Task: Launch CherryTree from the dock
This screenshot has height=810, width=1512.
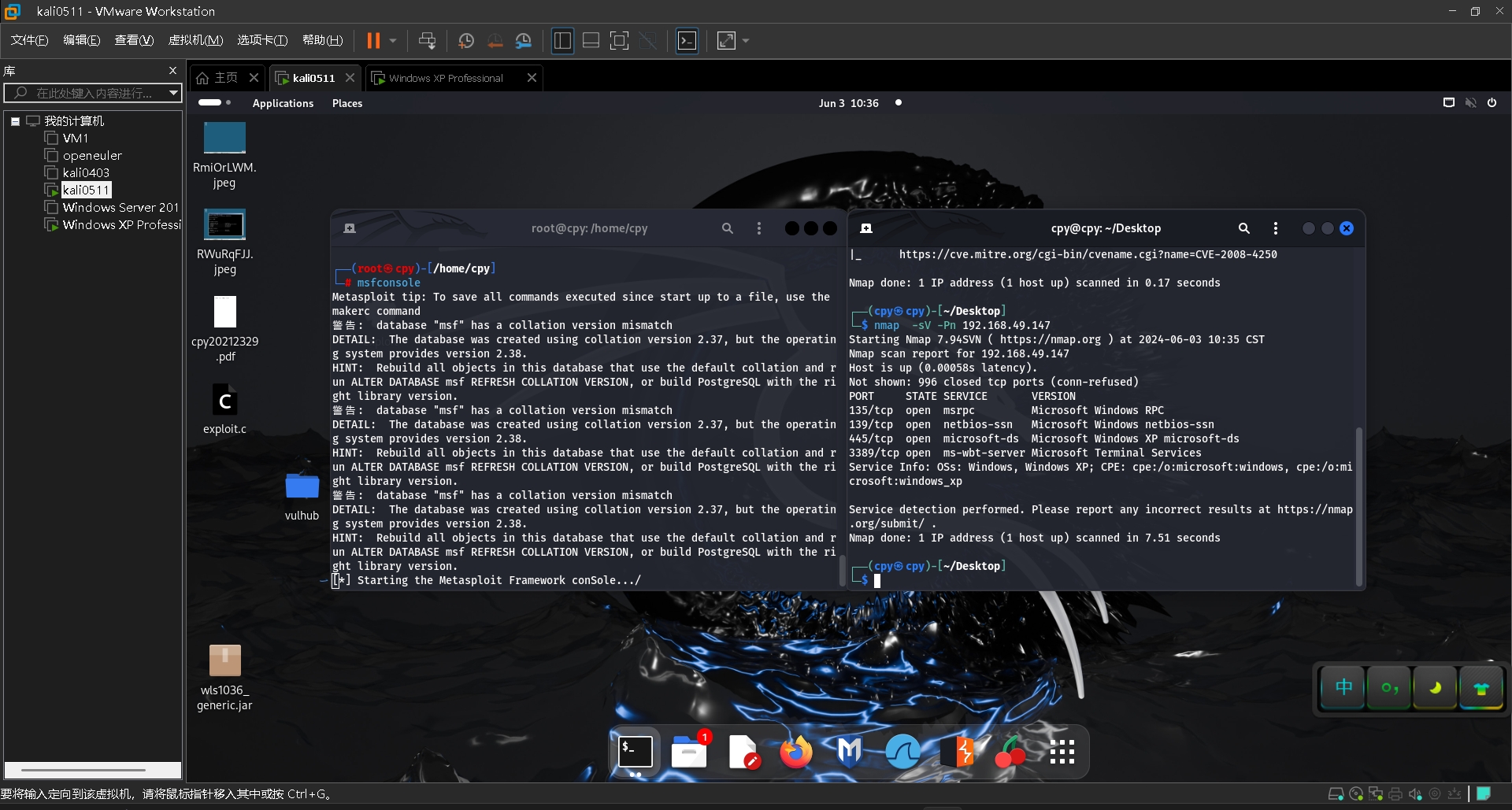Action: tap(1010, 752)
